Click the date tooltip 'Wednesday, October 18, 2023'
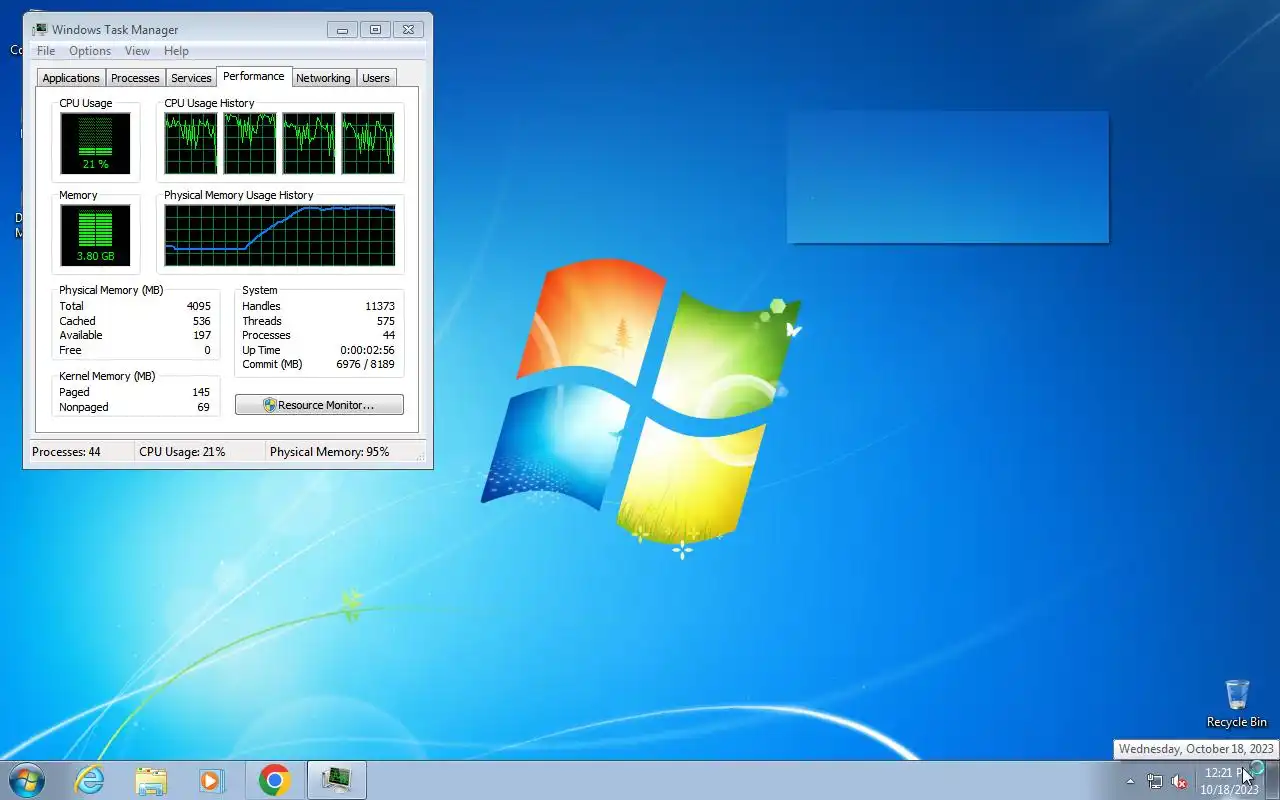 [1196, 749]
